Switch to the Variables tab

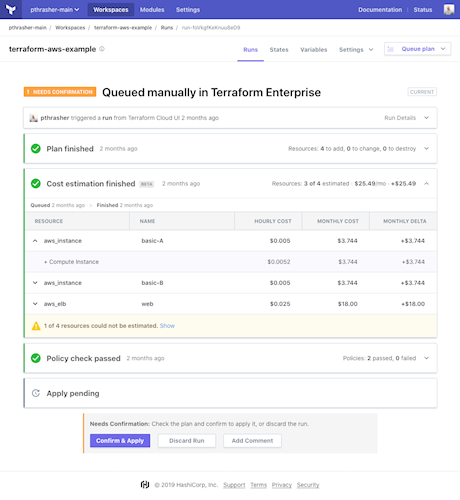(314, 50)
